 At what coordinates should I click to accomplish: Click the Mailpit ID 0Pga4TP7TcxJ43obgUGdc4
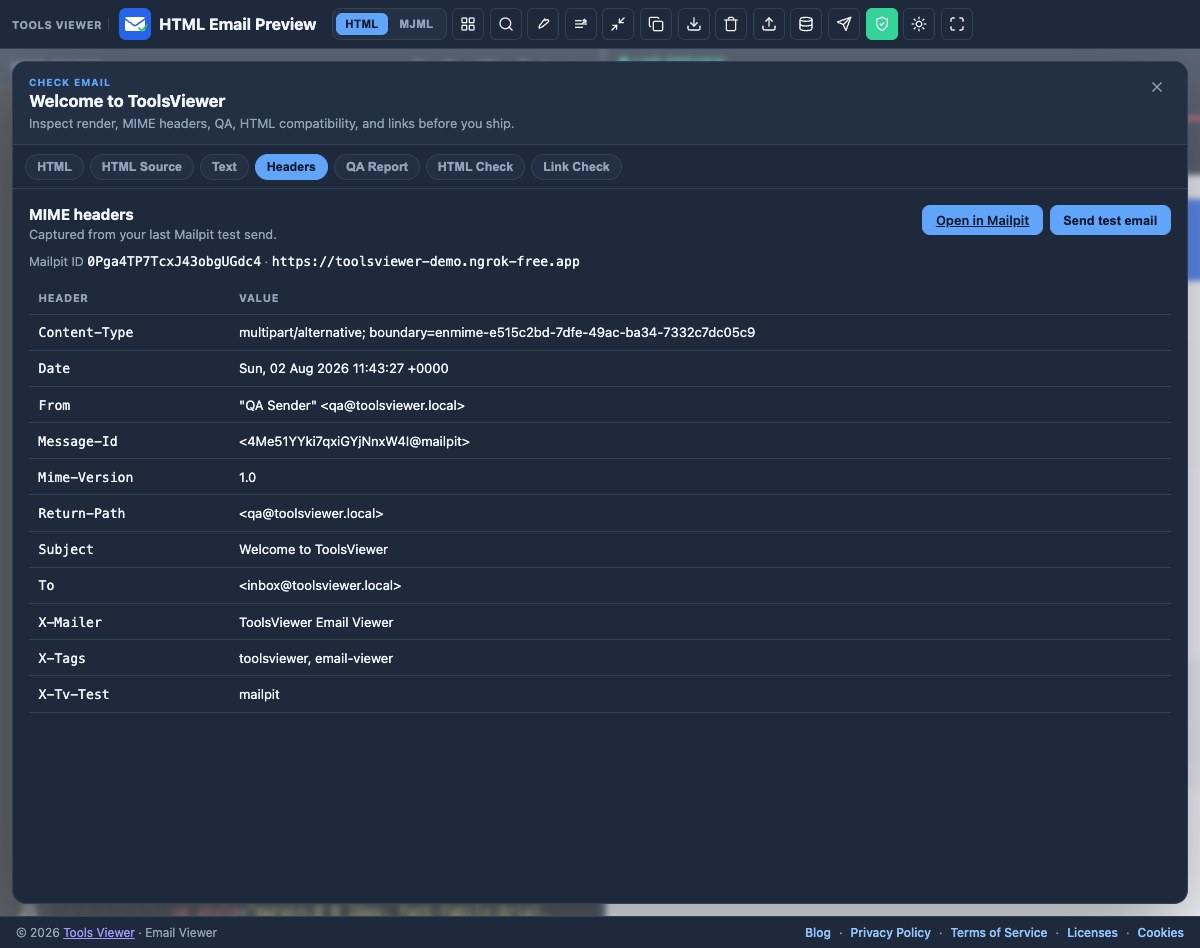point(174,261)
